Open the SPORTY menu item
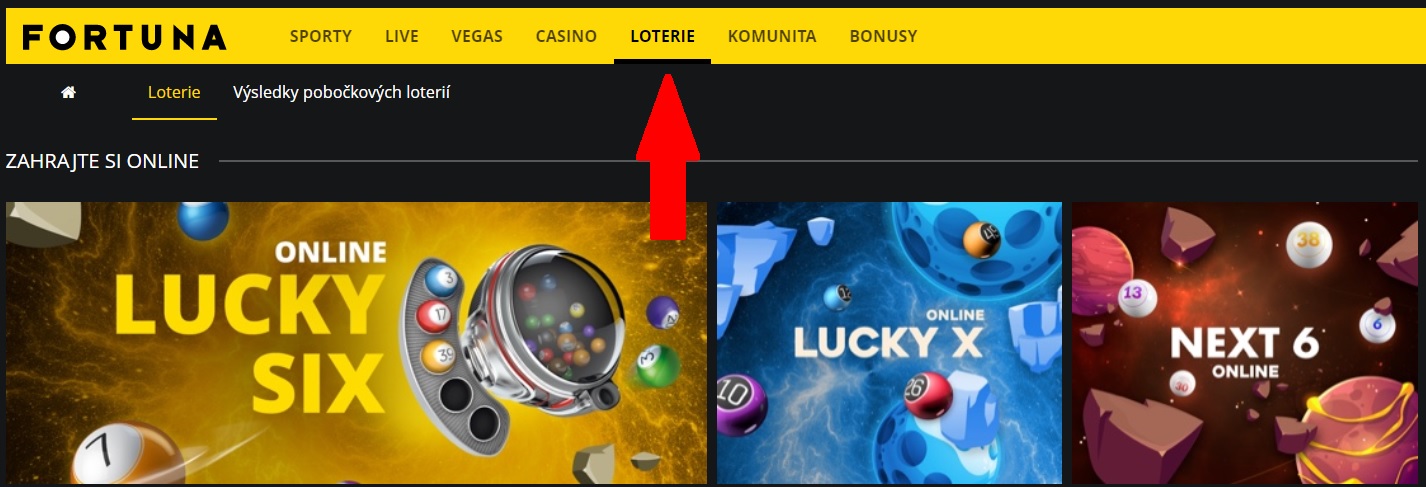 pyautogui.click(x=321, y=36)
